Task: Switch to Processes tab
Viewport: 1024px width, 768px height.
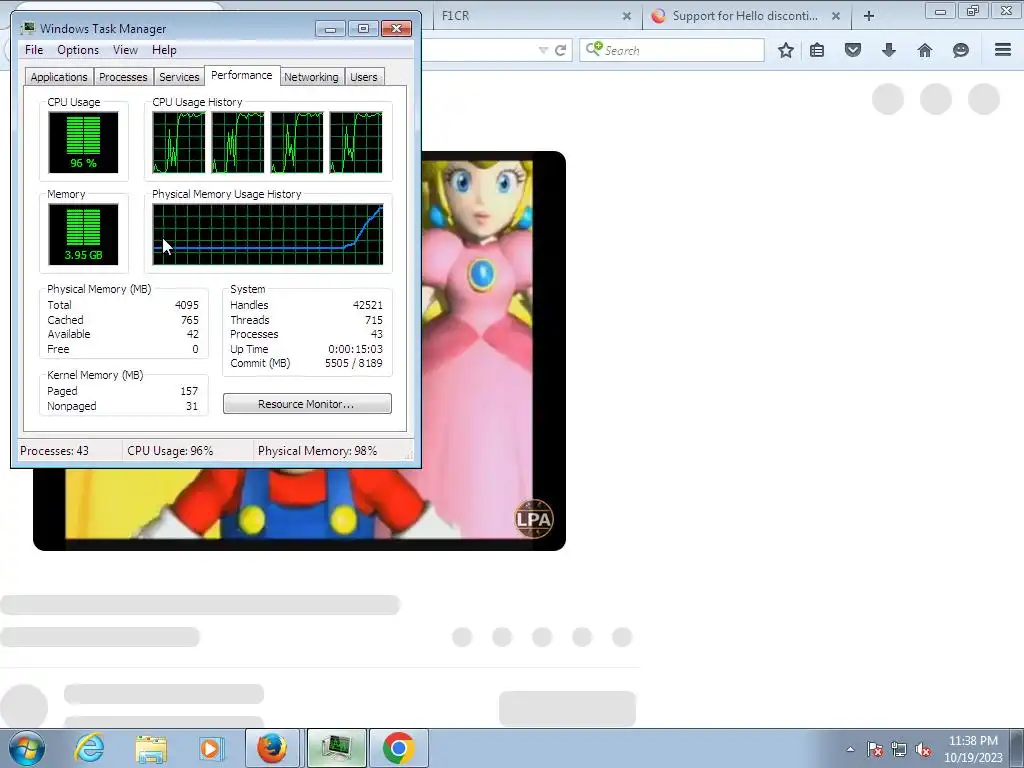Action: (123, 77)
